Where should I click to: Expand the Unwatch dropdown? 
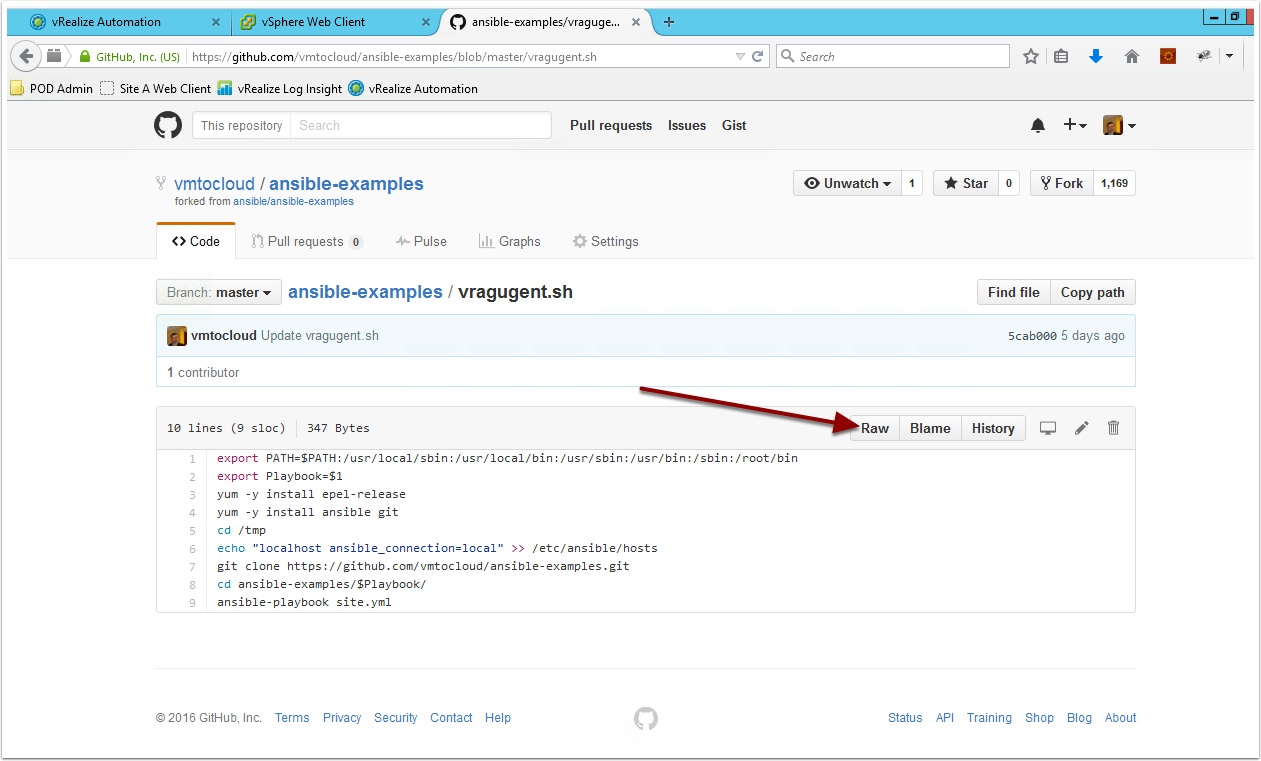[847, 183]
